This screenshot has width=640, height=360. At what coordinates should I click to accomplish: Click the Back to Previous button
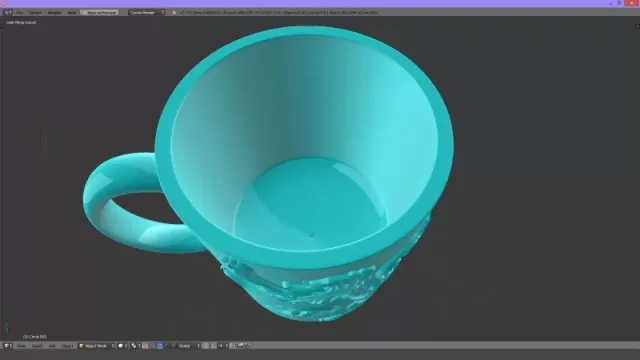coord(99,13)
